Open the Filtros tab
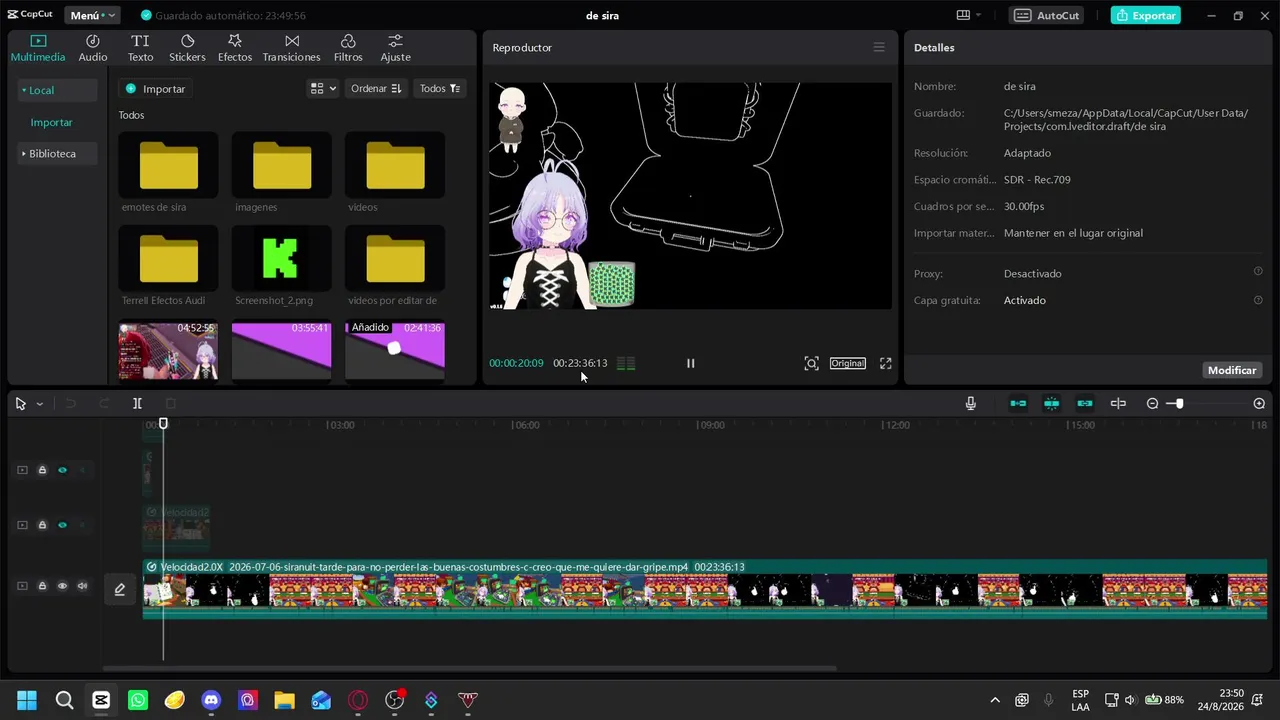 [x=348, y=48]
